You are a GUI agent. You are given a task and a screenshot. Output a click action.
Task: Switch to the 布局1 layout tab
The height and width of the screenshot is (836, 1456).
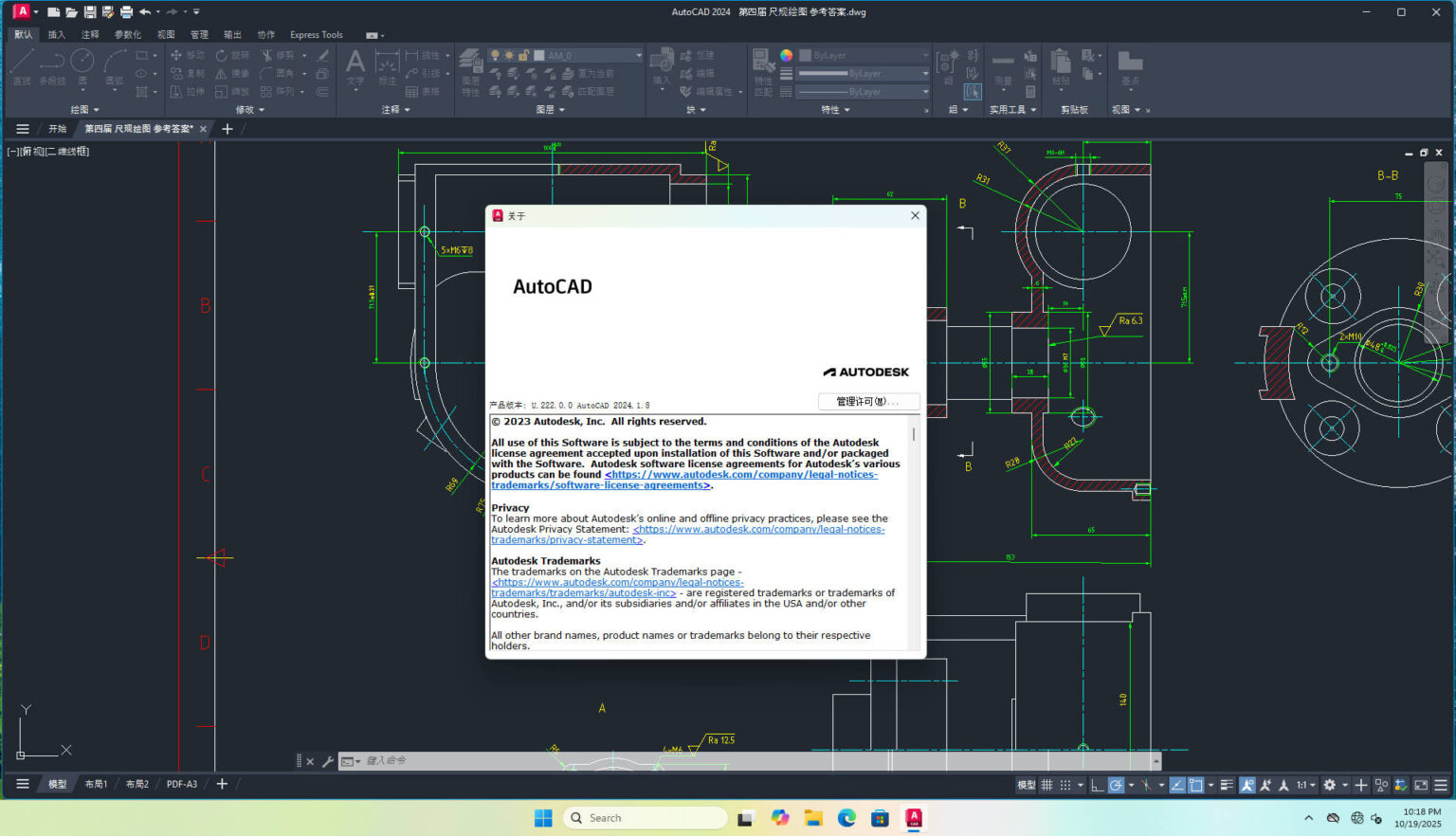(95, 784)
